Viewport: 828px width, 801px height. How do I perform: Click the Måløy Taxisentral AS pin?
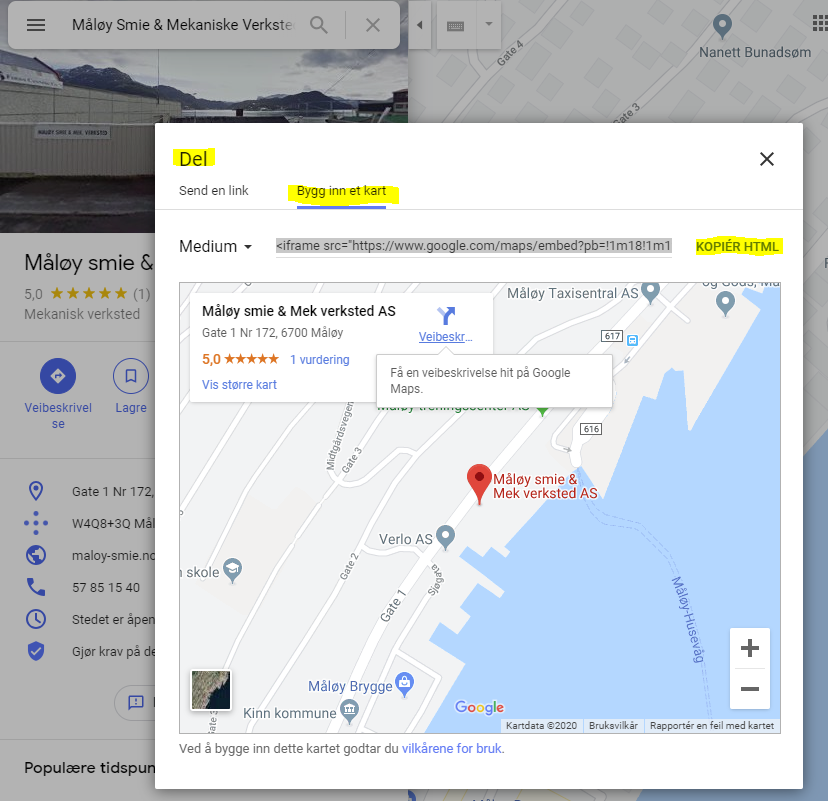pyautogui.click(x=650, y=291)
